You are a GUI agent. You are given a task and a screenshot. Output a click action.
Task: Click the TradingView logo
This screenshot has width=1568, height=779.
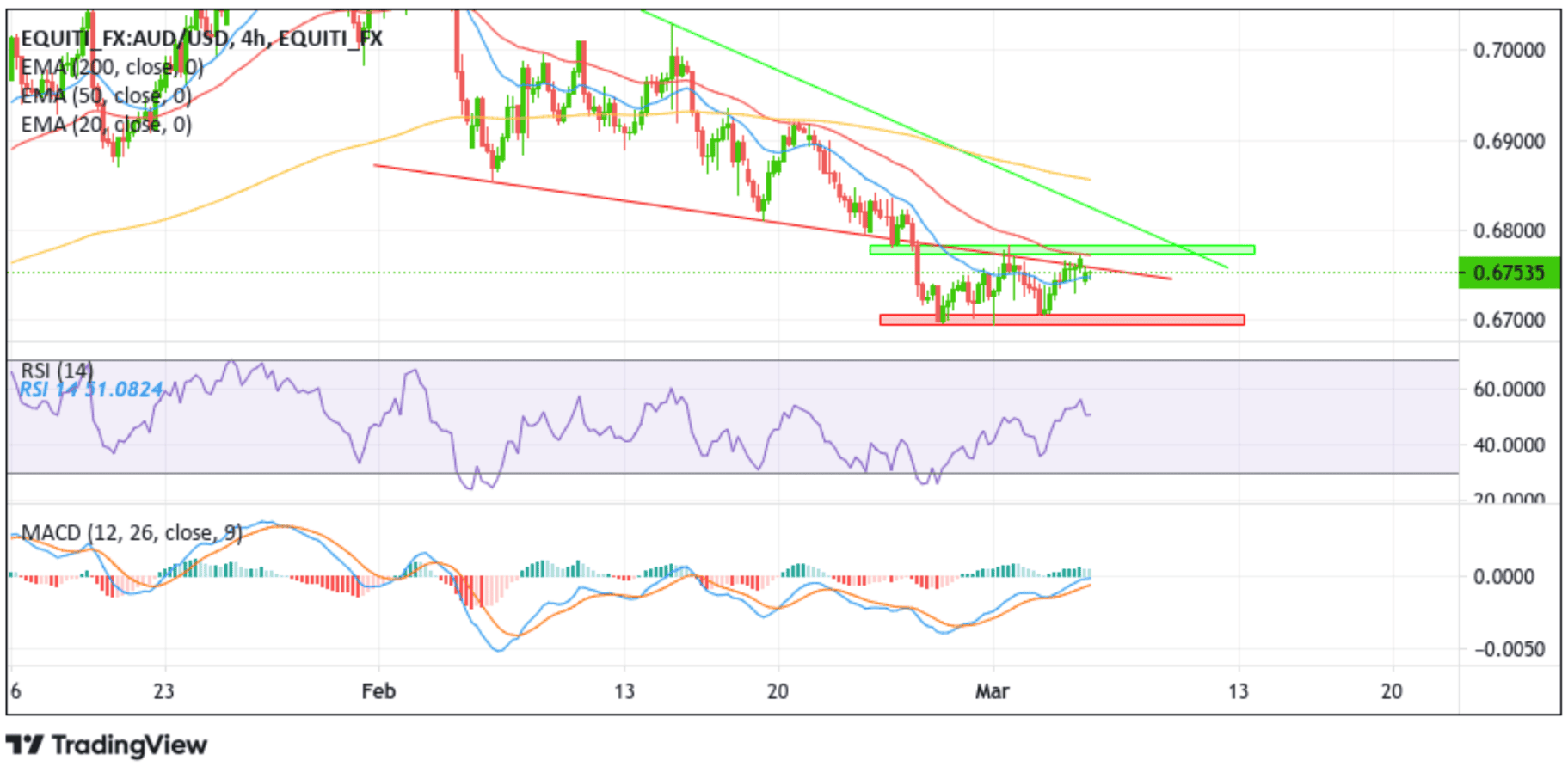[x=107, y=745]
